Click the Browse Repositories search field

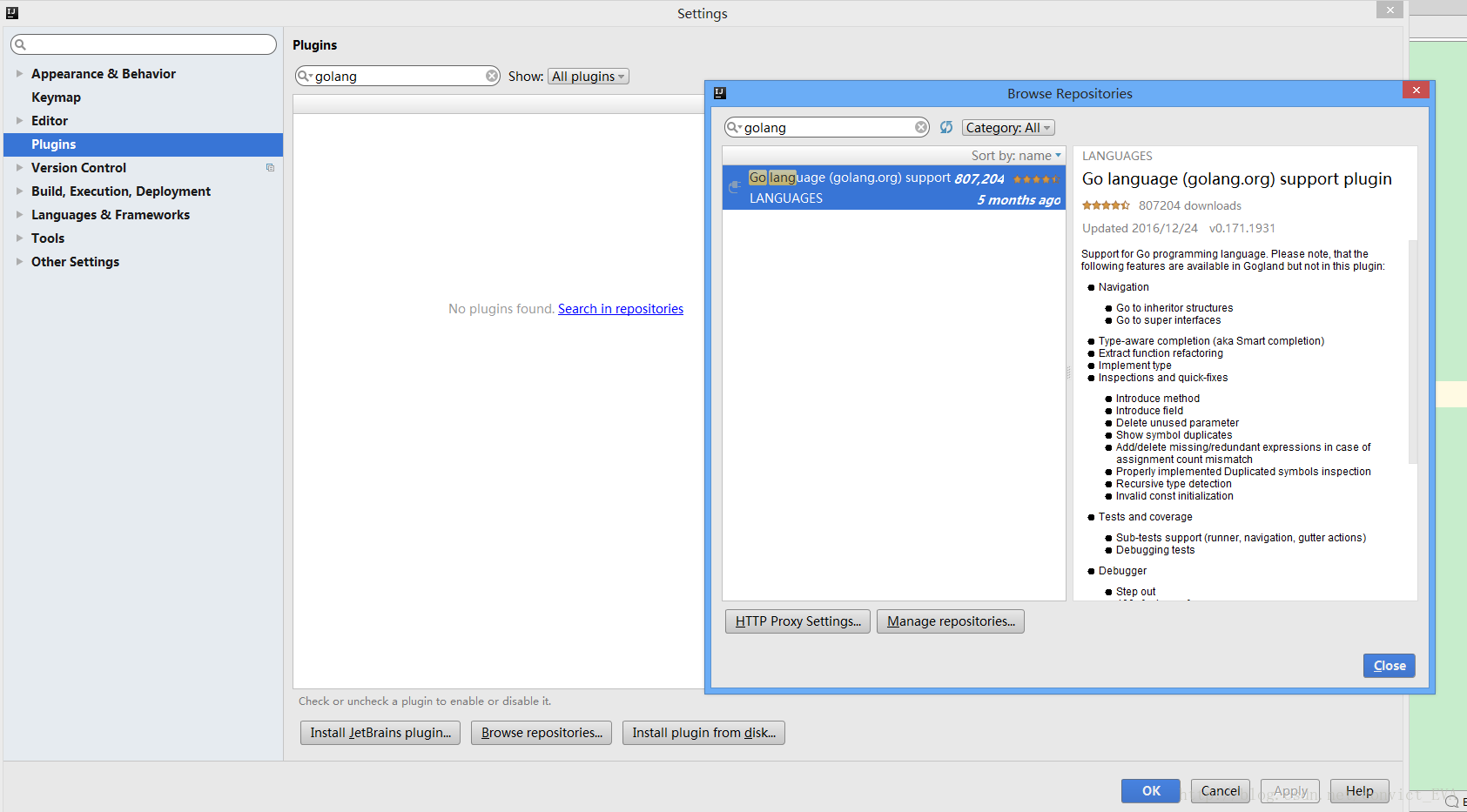[827, 127]
